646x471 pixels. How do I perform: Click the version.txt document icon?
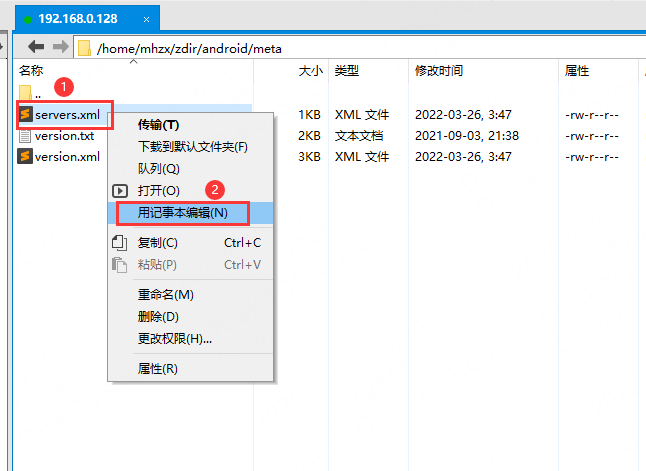pos(25,136)
